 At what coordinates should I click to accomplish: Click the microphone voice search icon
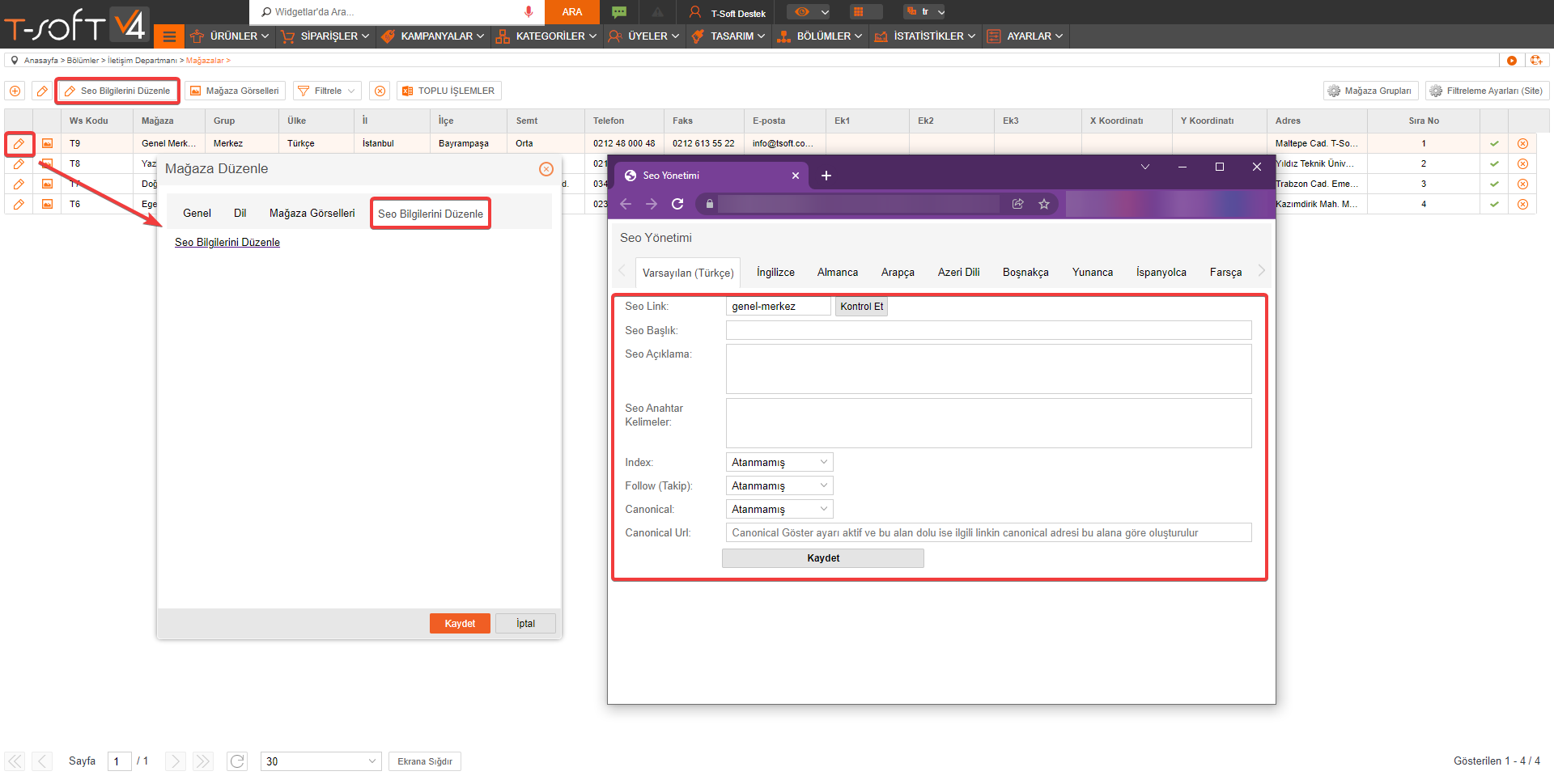point(529,11)
